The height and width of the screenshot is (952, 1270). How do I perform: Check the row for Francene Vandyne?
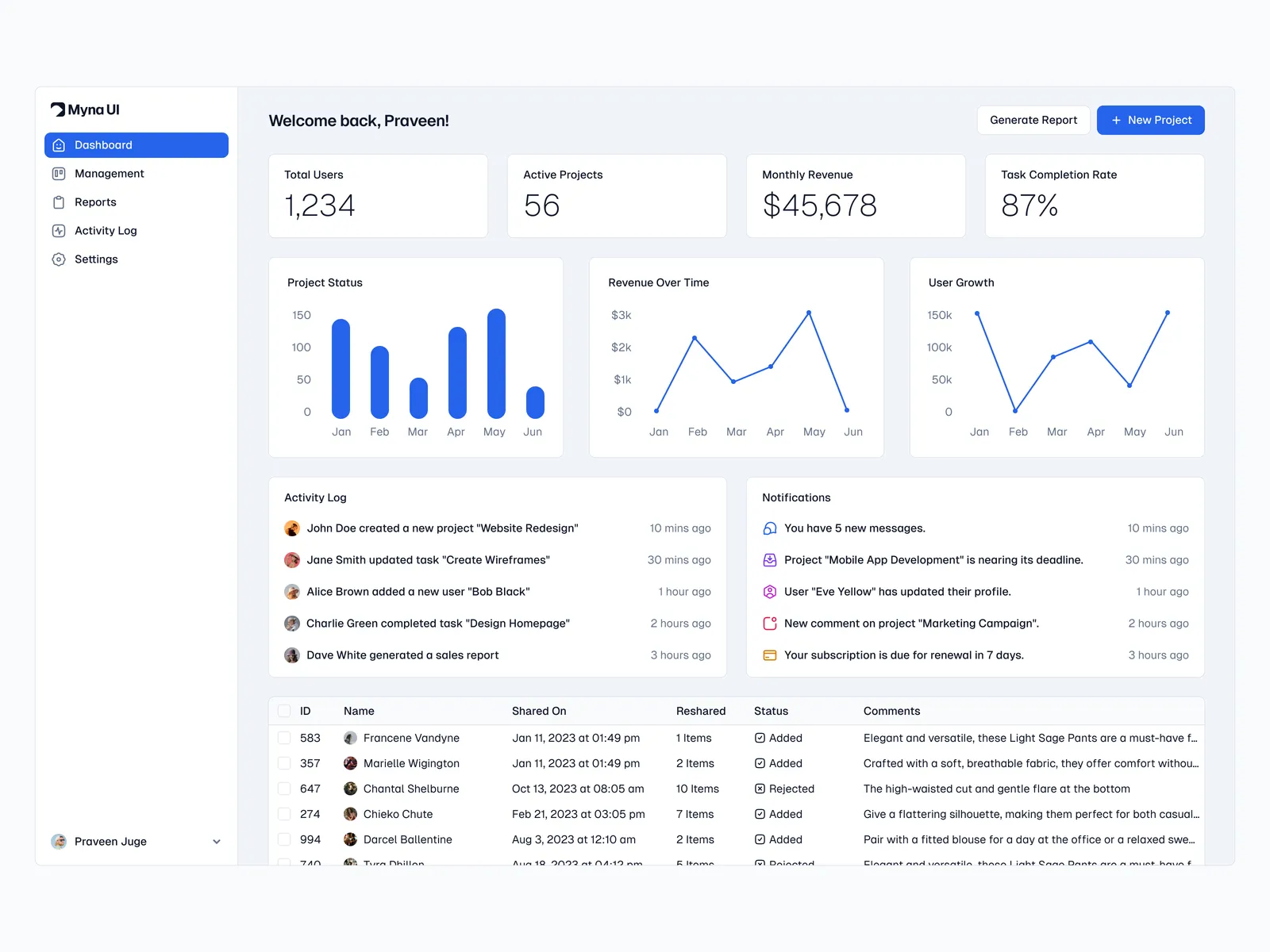point(284,738)
